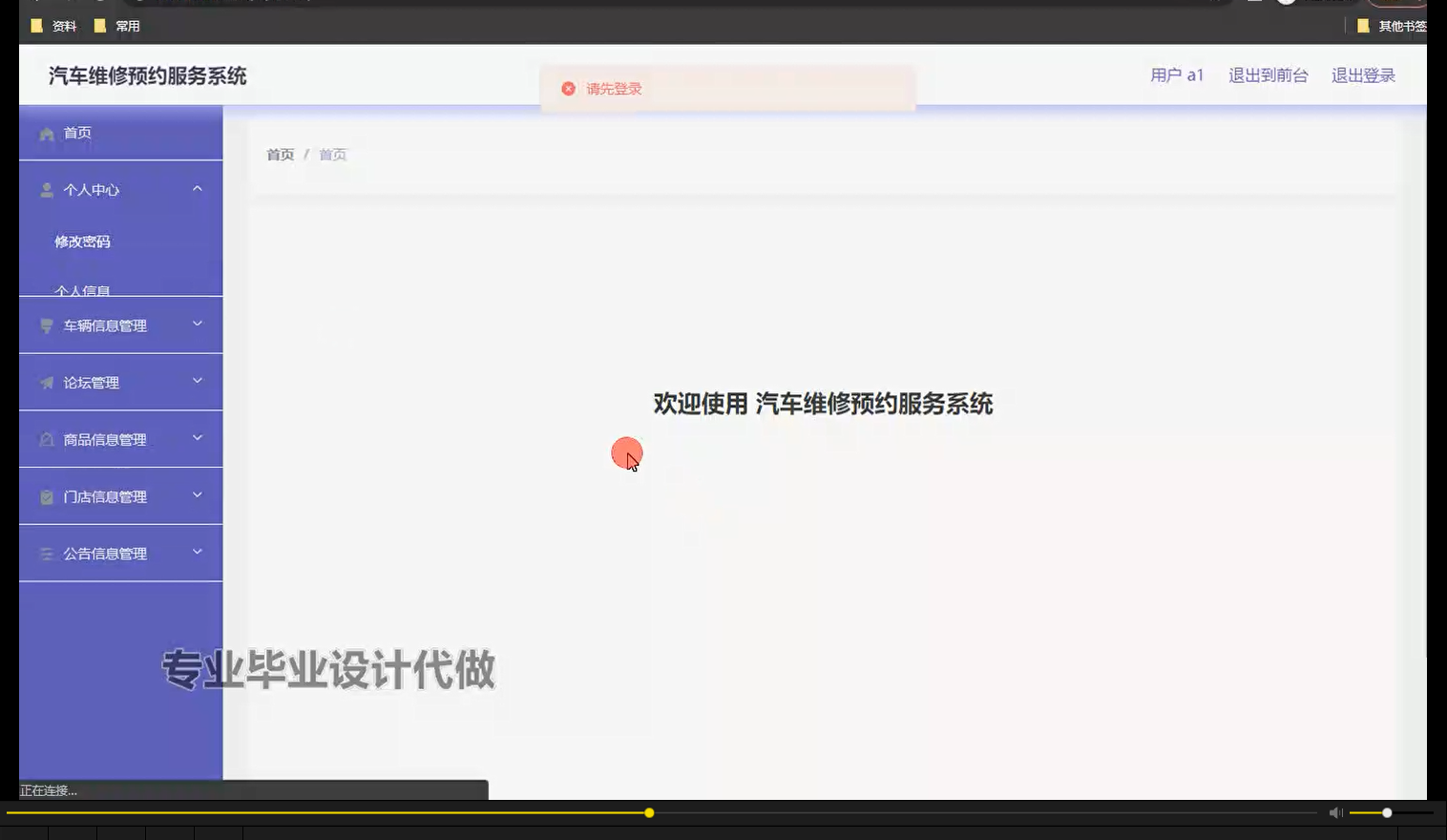This screenshot has width=1447, height=840.
Task: Click the home icon beside 首页
Action: (47, 134)
